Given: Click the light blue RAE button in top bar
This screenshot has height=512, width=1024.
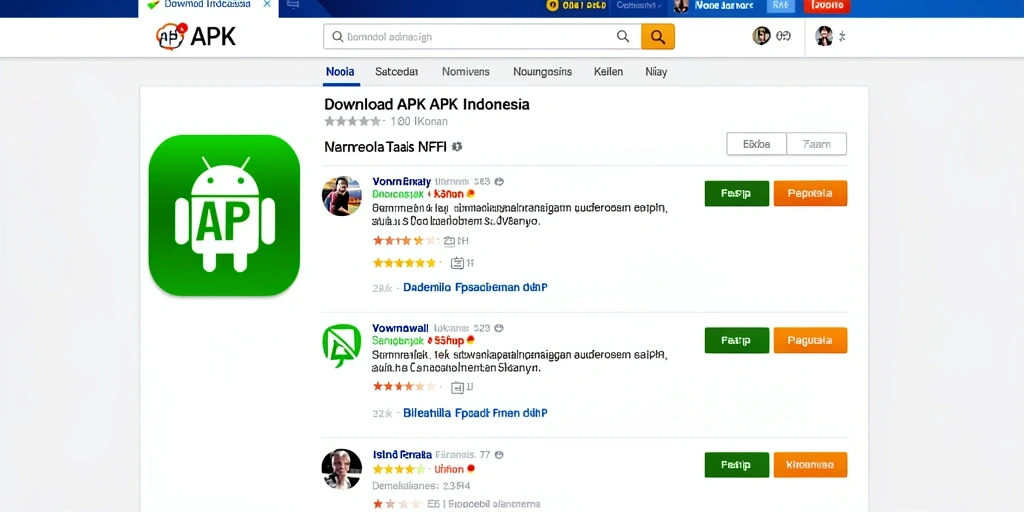Looking at the screenshot, I should (x=780, y=6).
